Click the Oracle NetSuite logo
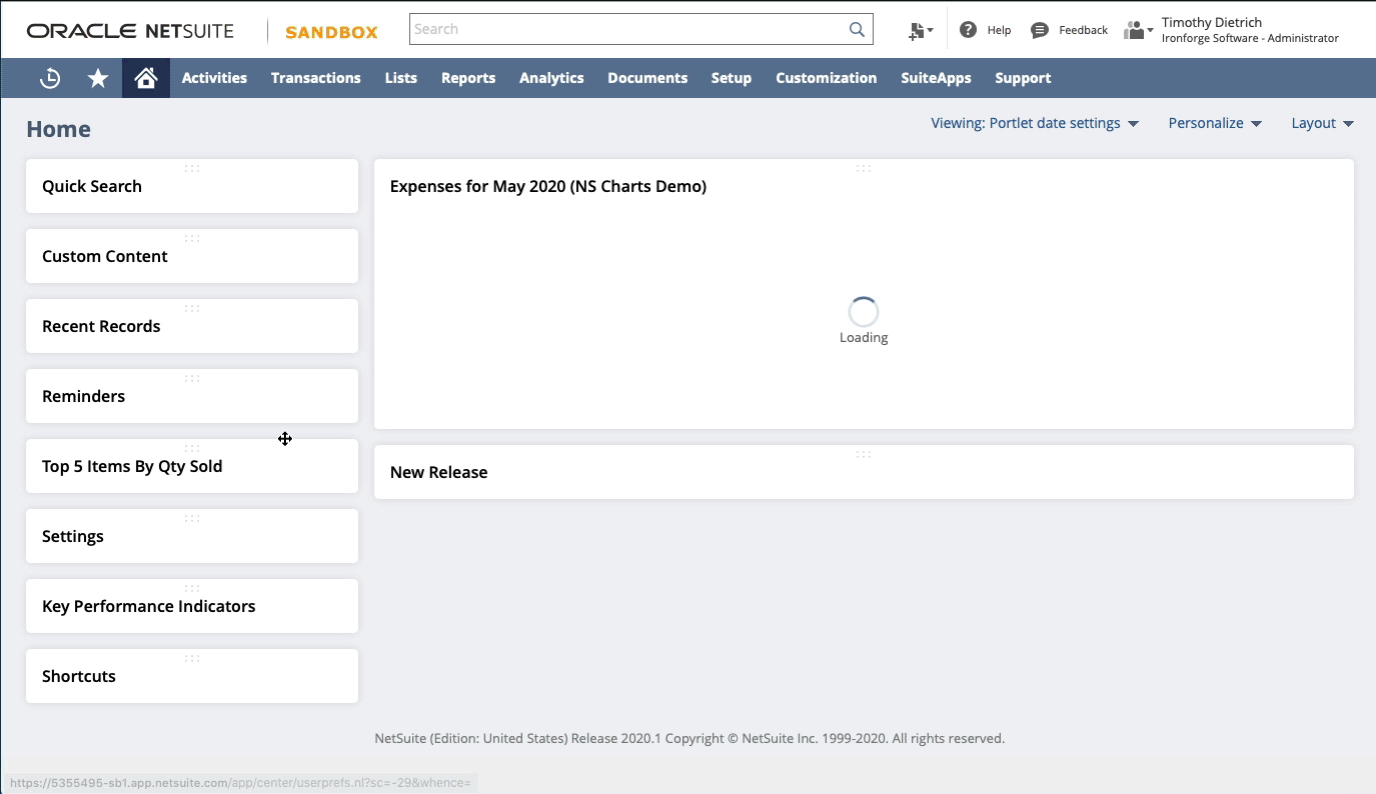 coord(130,31)
